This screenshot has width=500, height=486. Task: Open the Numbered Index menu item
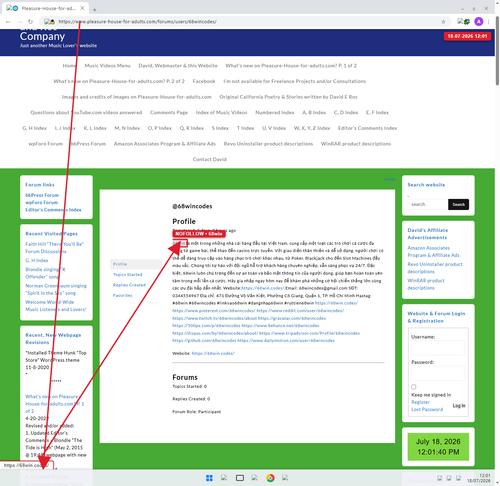pyautogui.click(x=275, y=113)
